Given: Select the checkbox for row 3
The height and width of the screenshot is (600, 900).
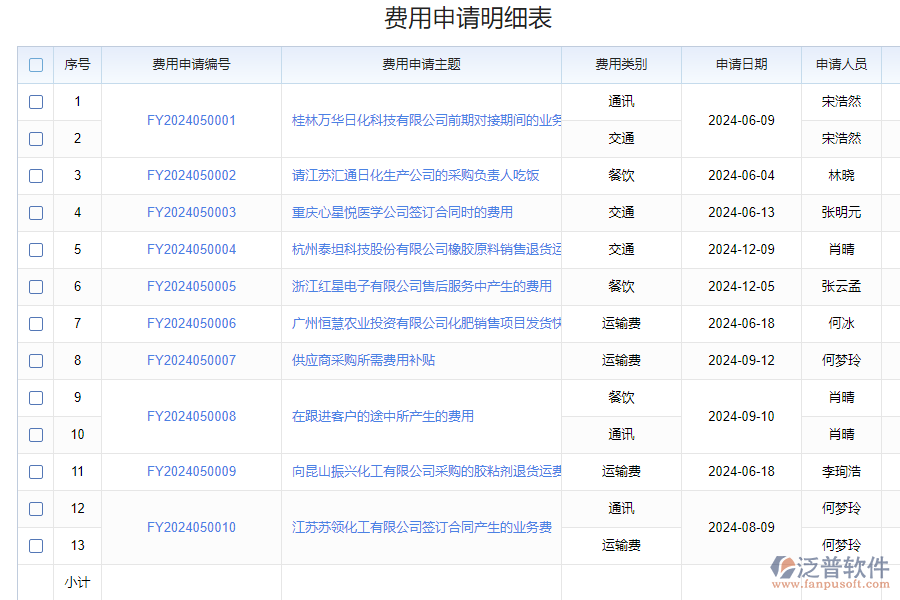Looking at the screenshot, I should [x=36, y=176].
